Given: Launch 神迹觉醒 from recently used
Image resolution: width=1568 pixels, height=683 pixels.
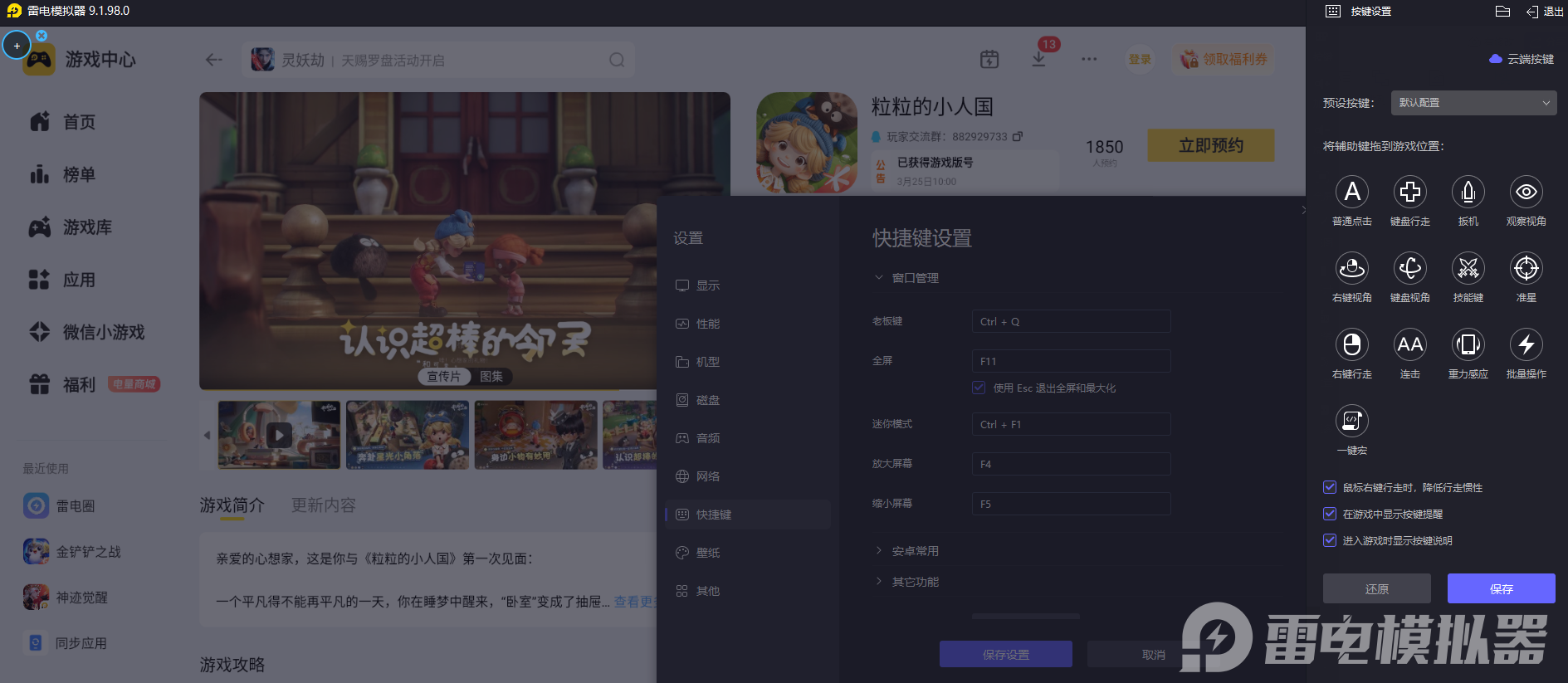Looking at the screenshot, I should [66, 597].
